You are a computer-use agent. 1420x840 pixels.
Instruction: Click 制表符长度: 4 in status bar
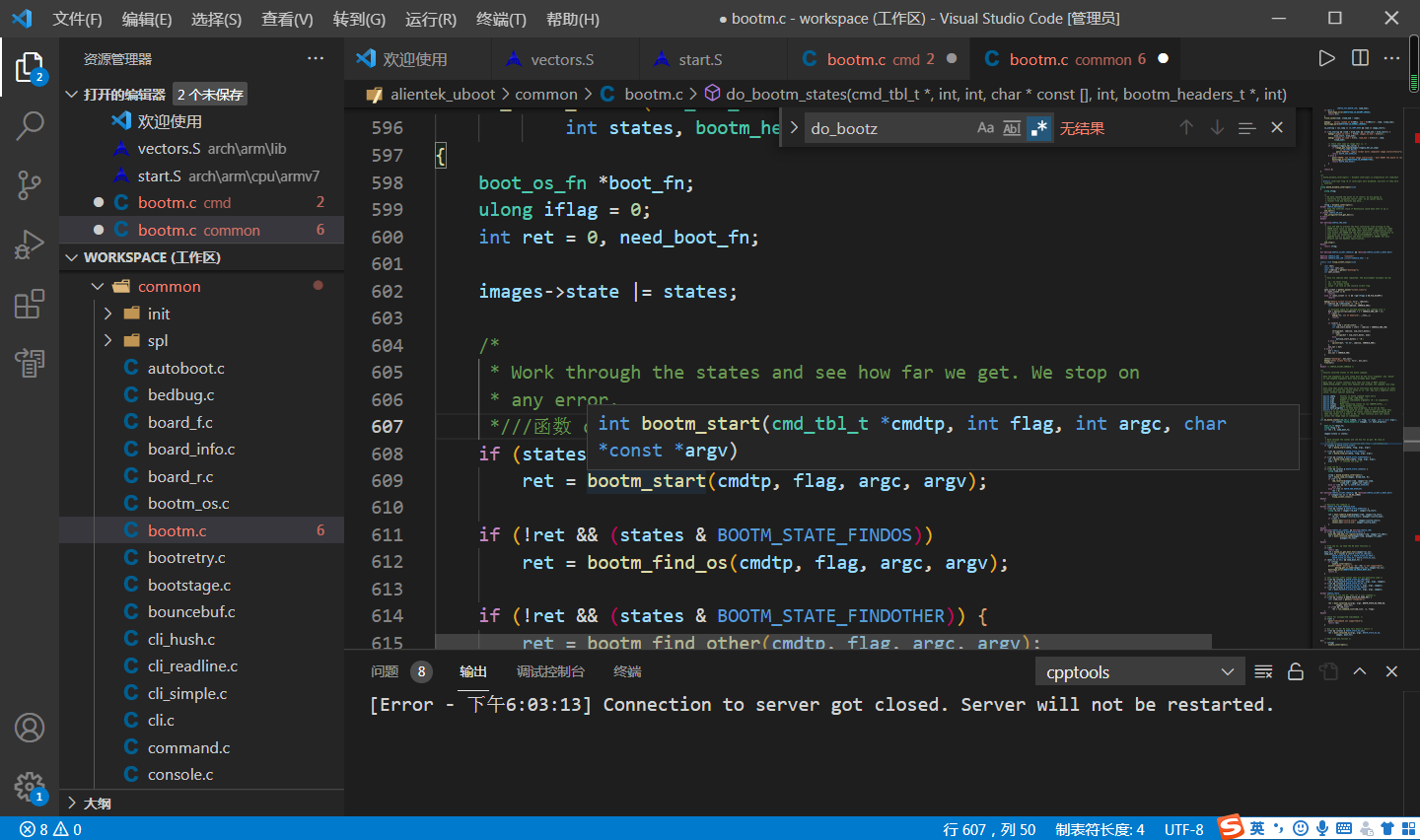coord(1100,829)
